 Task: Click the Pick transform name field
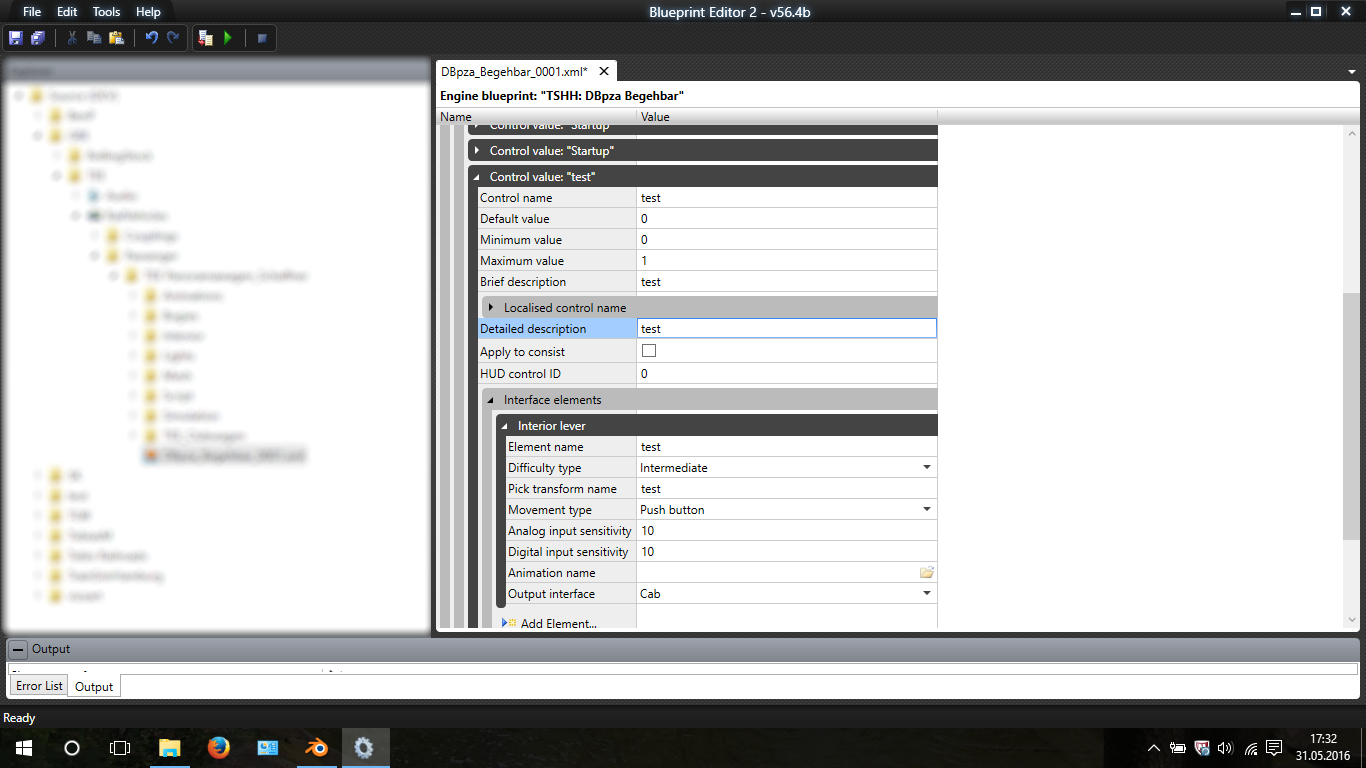point(787,489)
